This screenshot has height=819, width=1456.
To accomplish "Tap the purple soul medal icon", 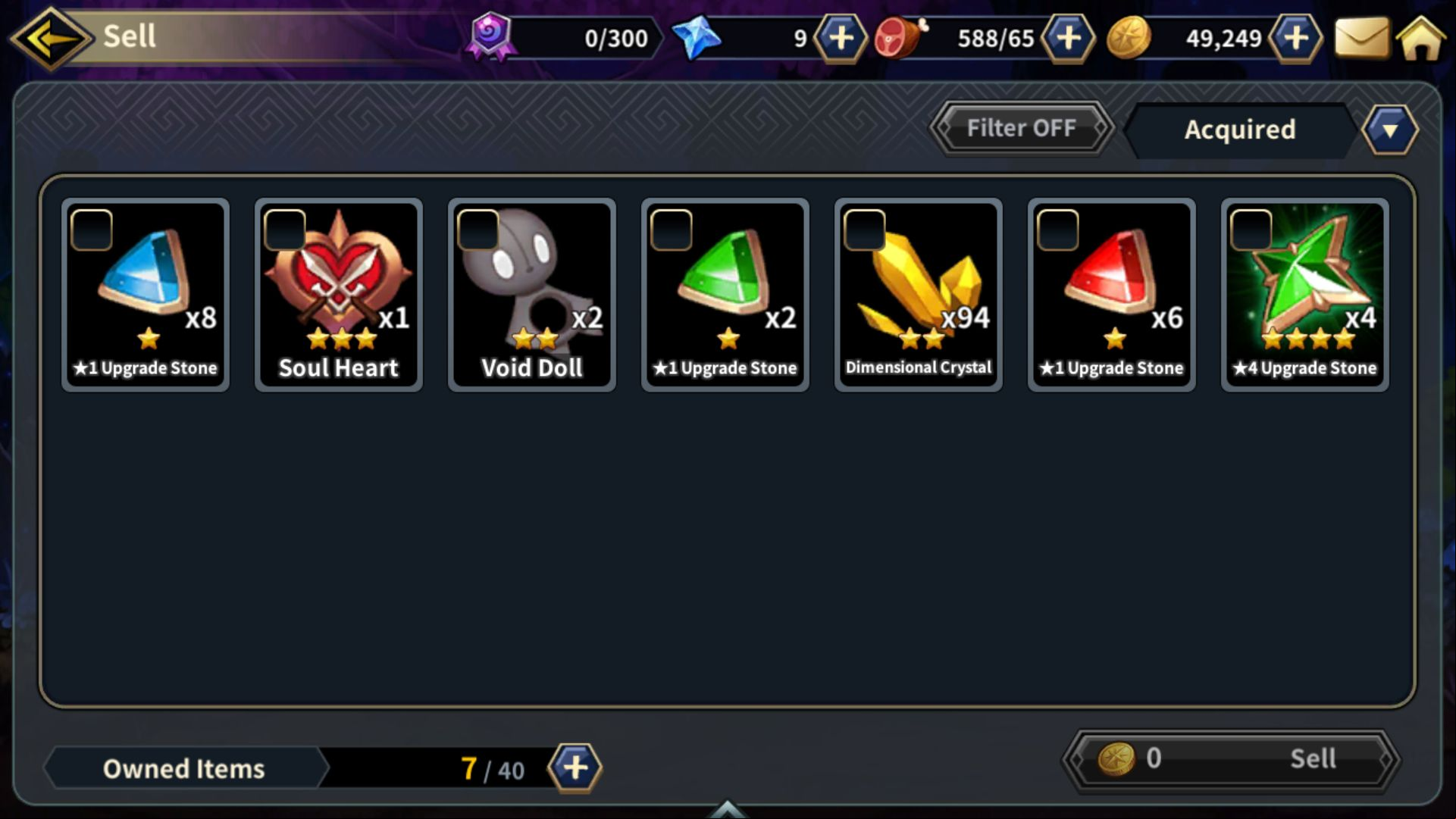I will coord(490,36).
